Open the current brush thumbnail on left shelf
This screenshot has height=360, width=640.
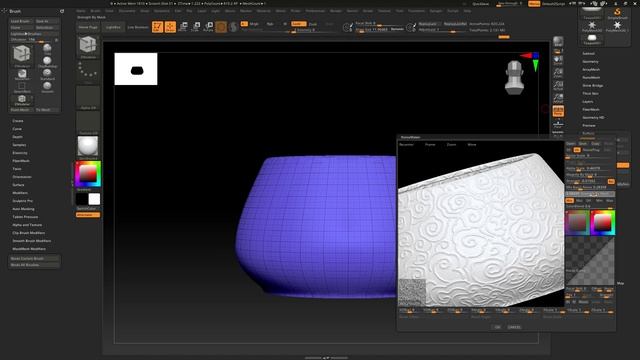click(88, 46)
